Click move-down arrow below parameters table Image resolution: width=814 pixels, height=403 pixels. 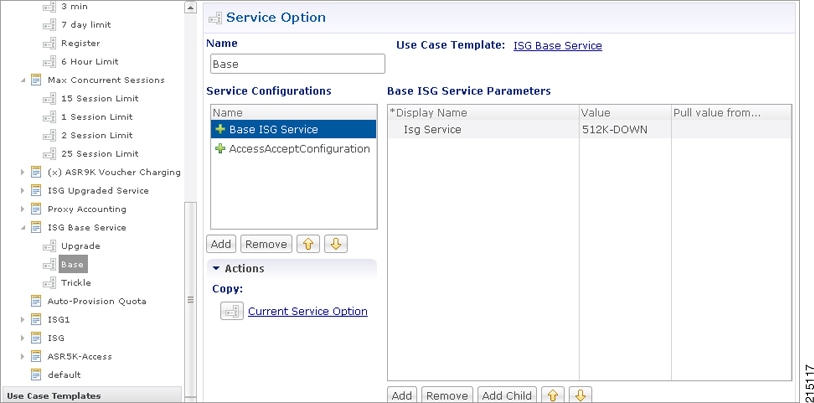[x=580, y=396]
